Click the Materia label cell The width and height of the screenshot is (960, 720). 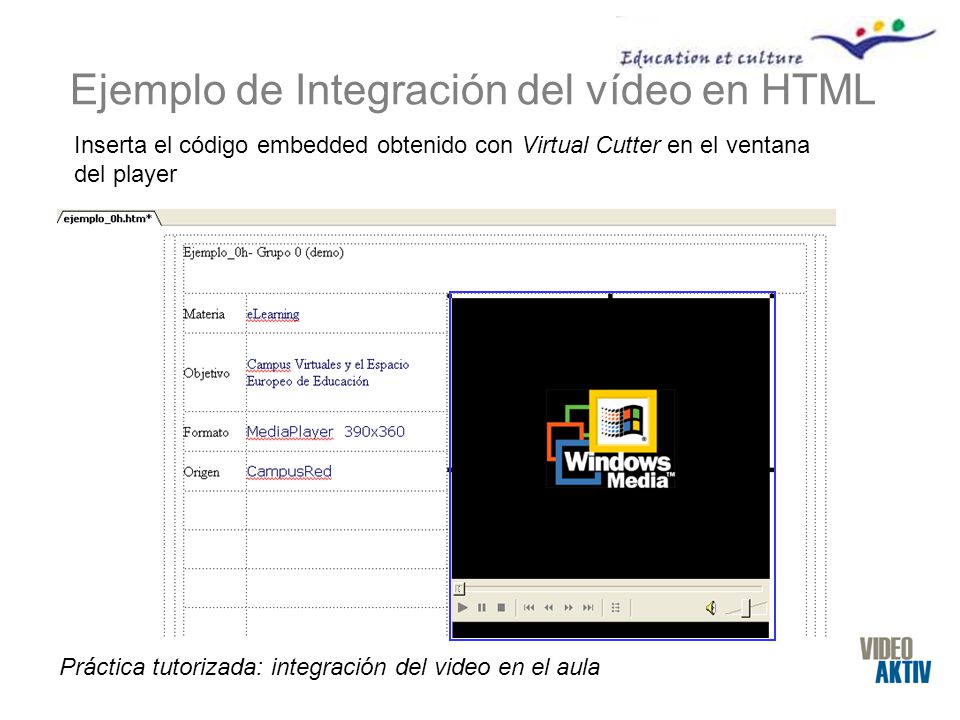pos(204,314)
